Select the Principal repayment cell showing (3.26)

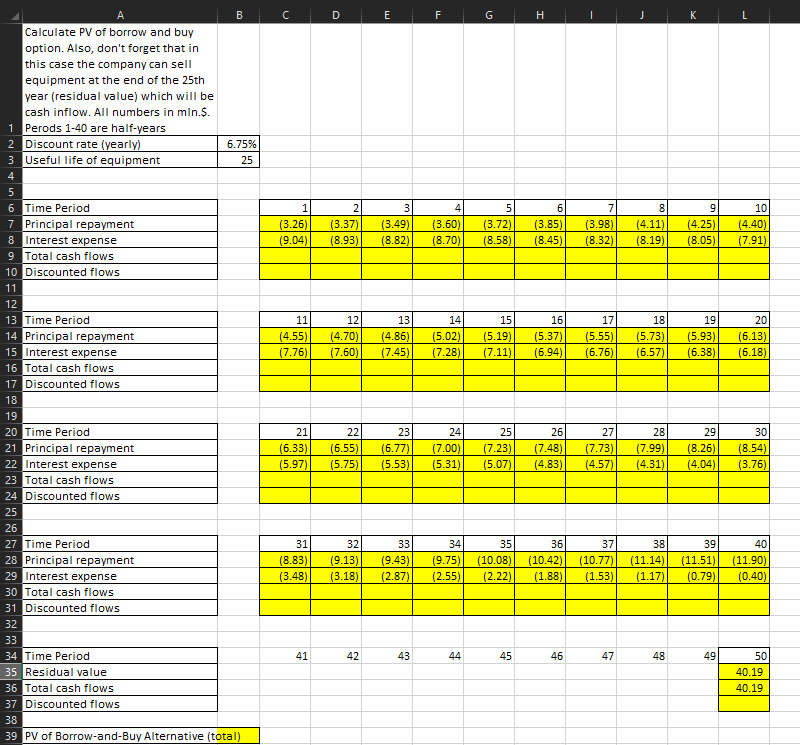[x=285, y=224]
